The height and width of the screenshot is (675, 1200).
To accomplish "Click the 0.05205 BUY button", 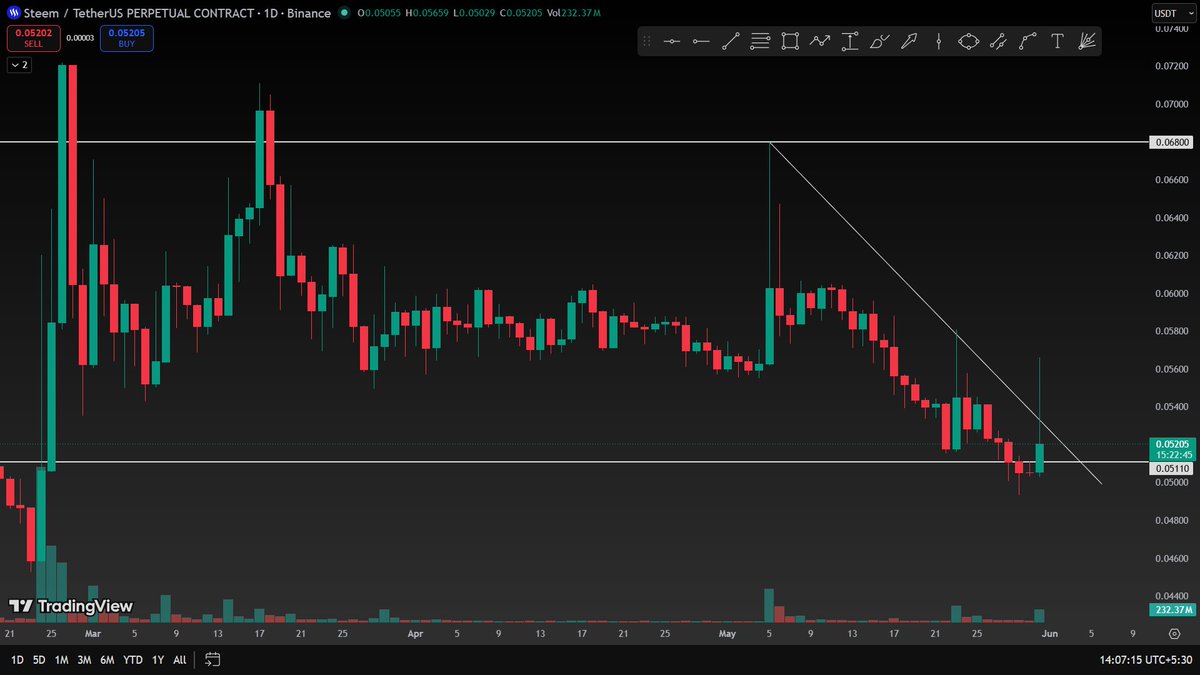I will click(x=126, y=38).
